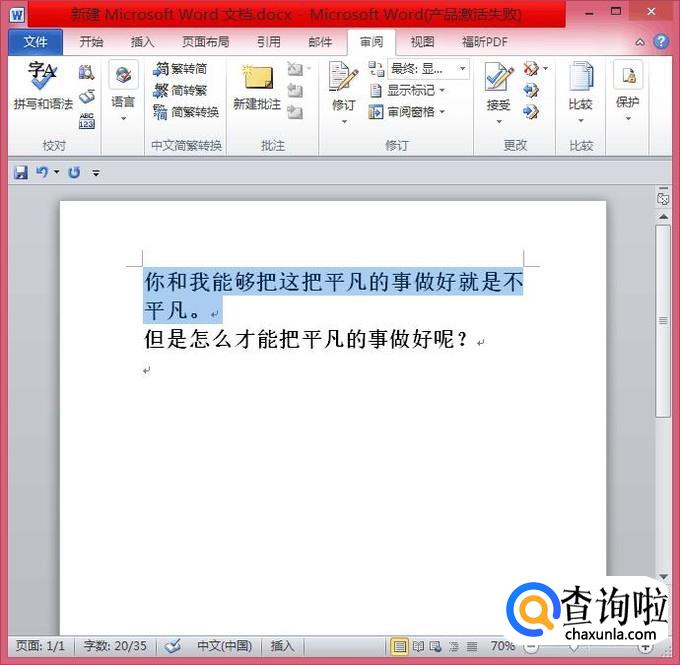Switch to Print Layout view
The height and width of the screenshot is (665, 680).
(399, 646)
